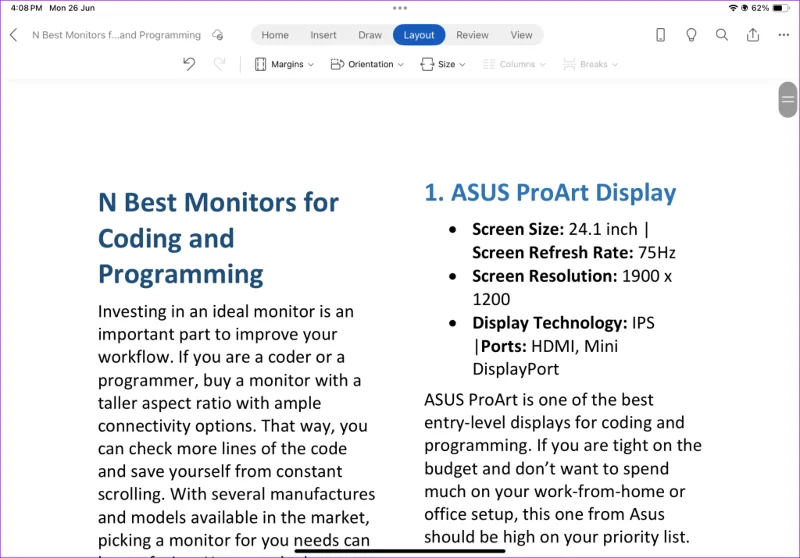Select the Review tab

472,35
